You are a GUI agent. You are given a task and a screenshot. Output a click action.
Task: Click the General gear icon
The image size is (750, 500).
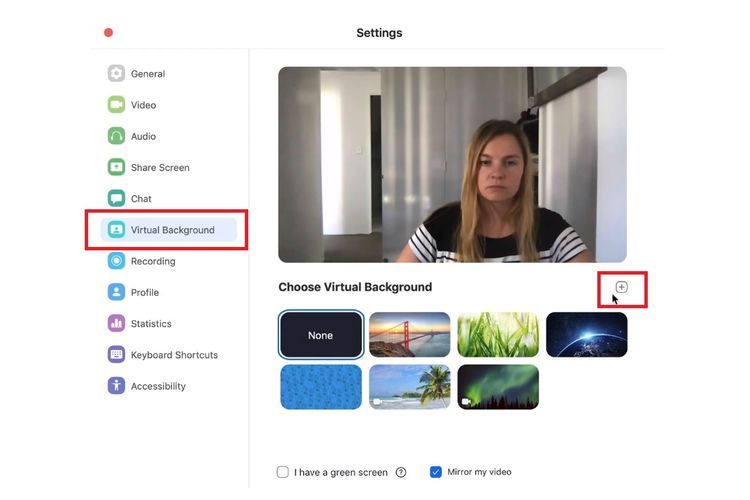(x=116, y=73)
